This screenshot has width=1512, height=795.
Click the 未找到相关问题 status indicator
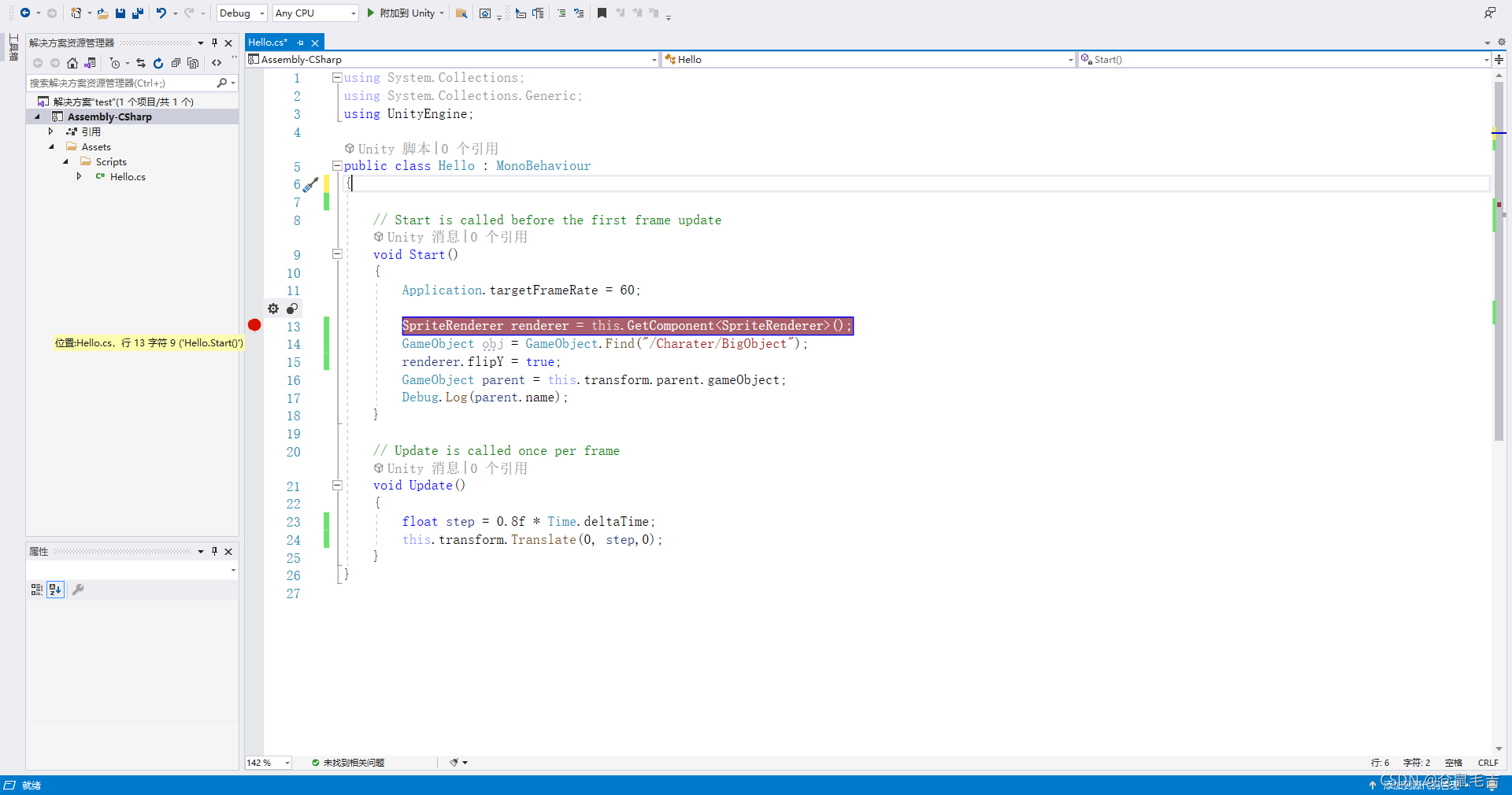(x=348, y=762)
